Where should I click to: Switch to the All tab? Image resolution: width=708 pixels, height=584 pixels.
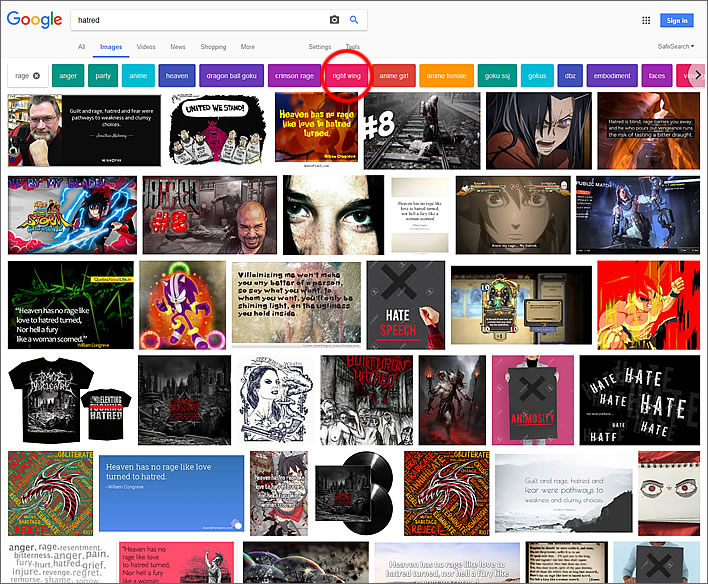(81, 47)
